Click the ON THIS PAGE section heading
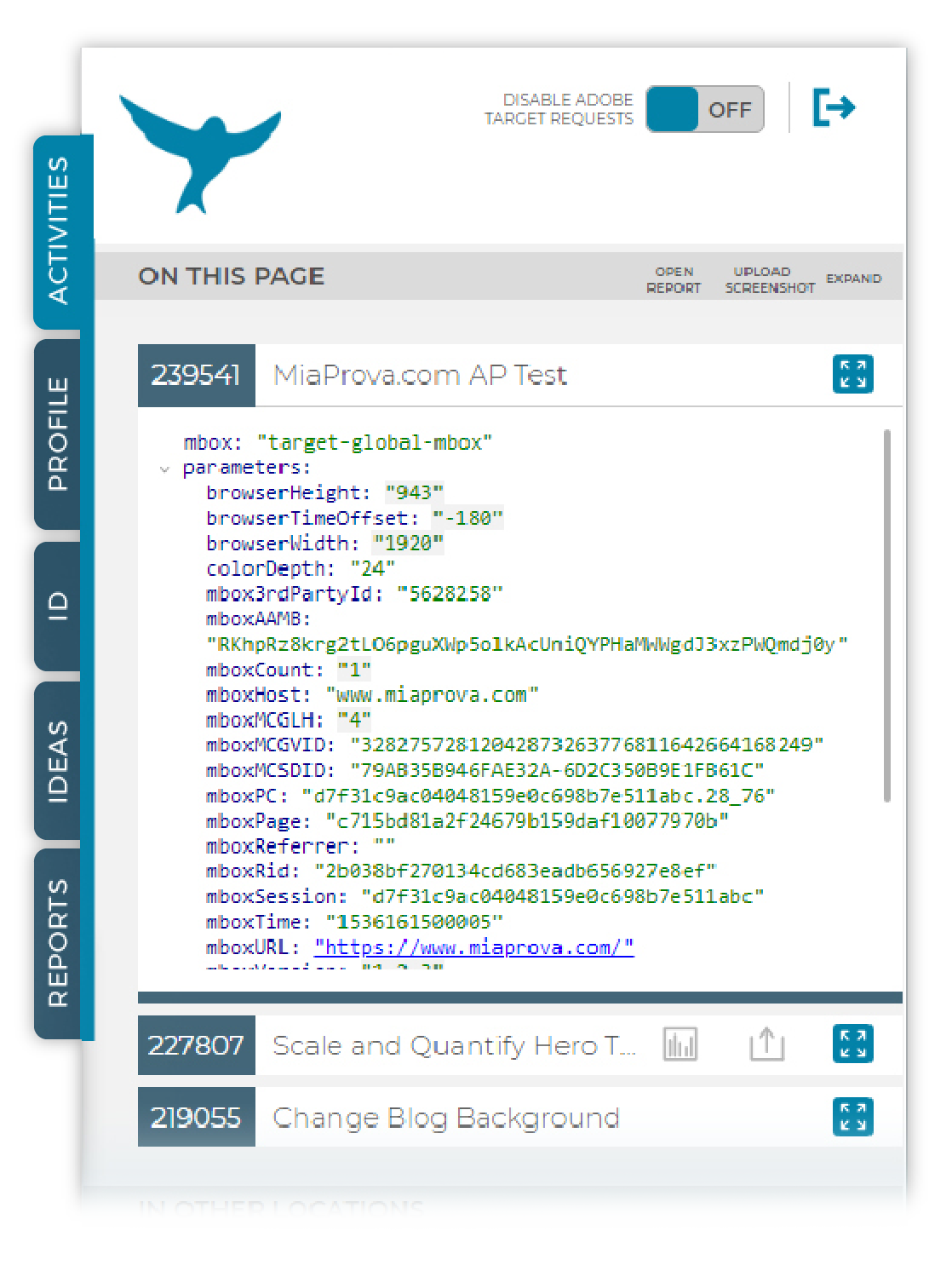Viewport: 952px width, 1271px height. (232, 276)
